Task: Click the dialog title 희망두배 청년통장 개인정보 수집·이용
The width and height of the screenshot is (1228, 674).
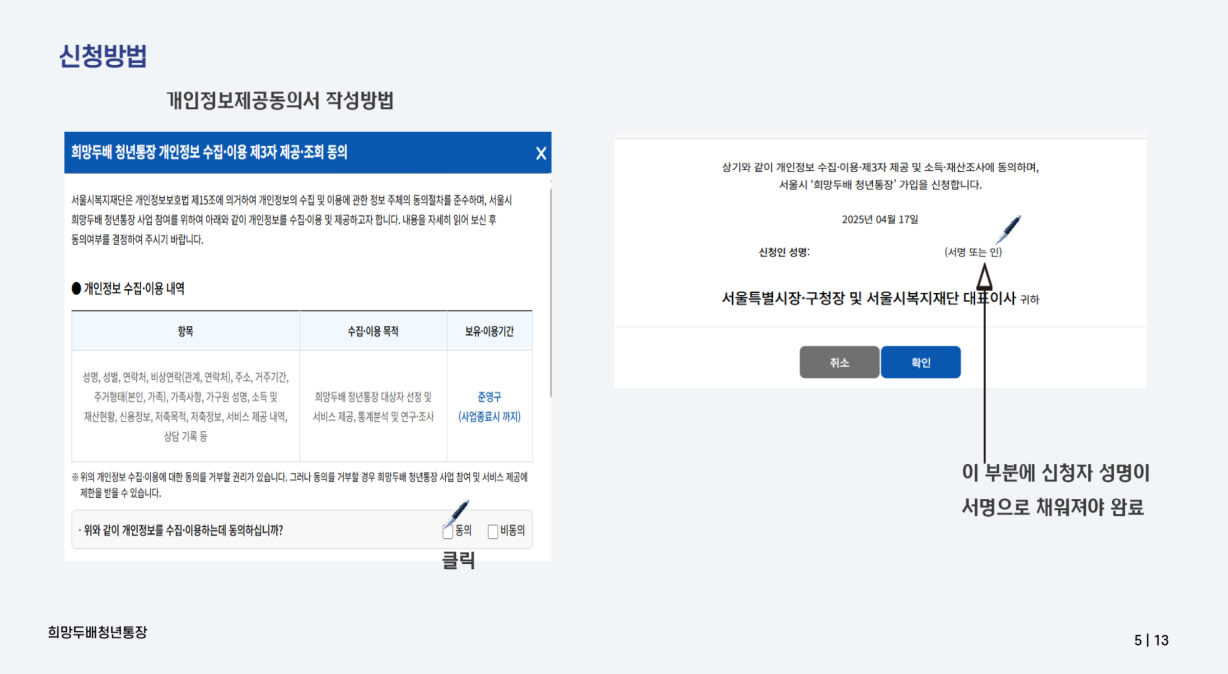Action: tap(209, 153)
